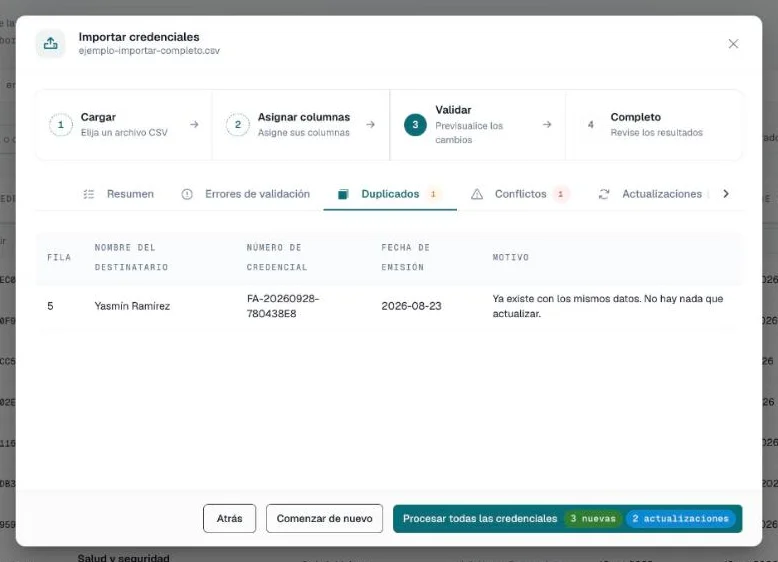Select the Duplicados tab
This screenshot has width=778, height=562.
coord(390,194)
